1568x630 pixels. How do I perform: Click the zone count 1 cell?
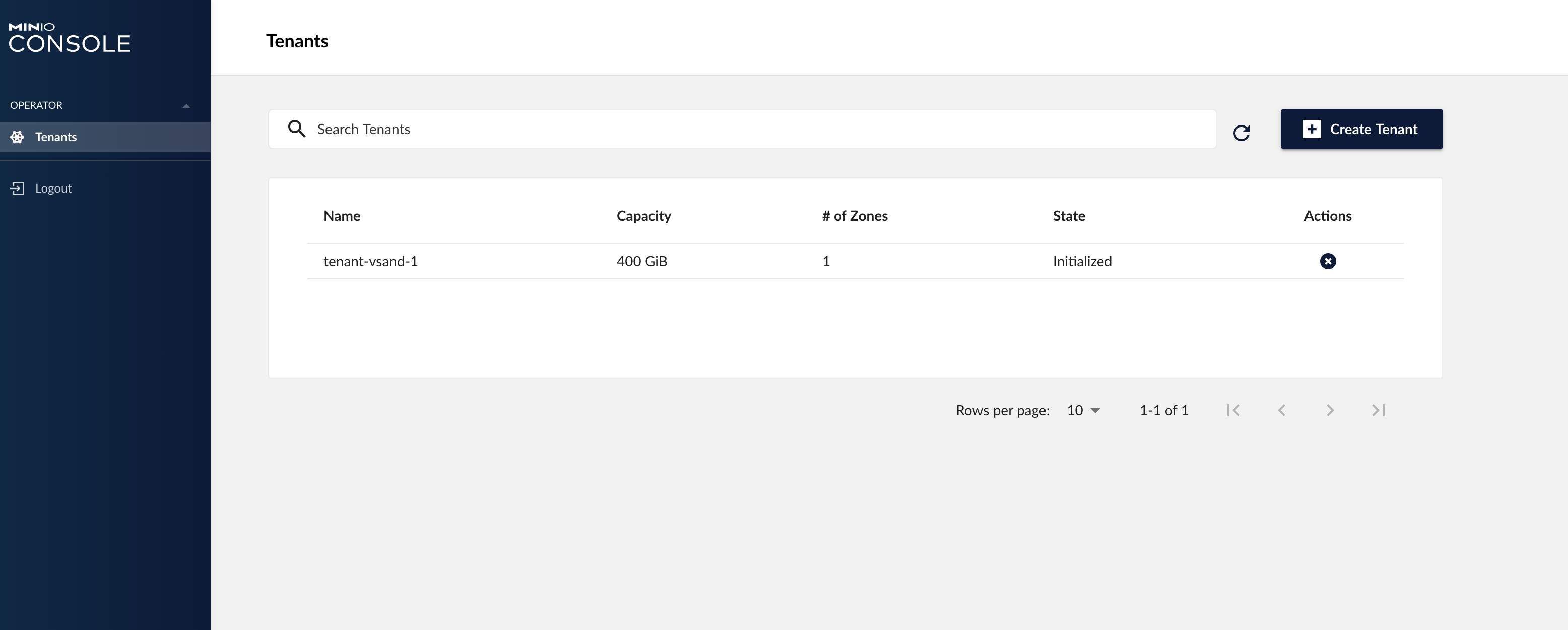point(825,261)
